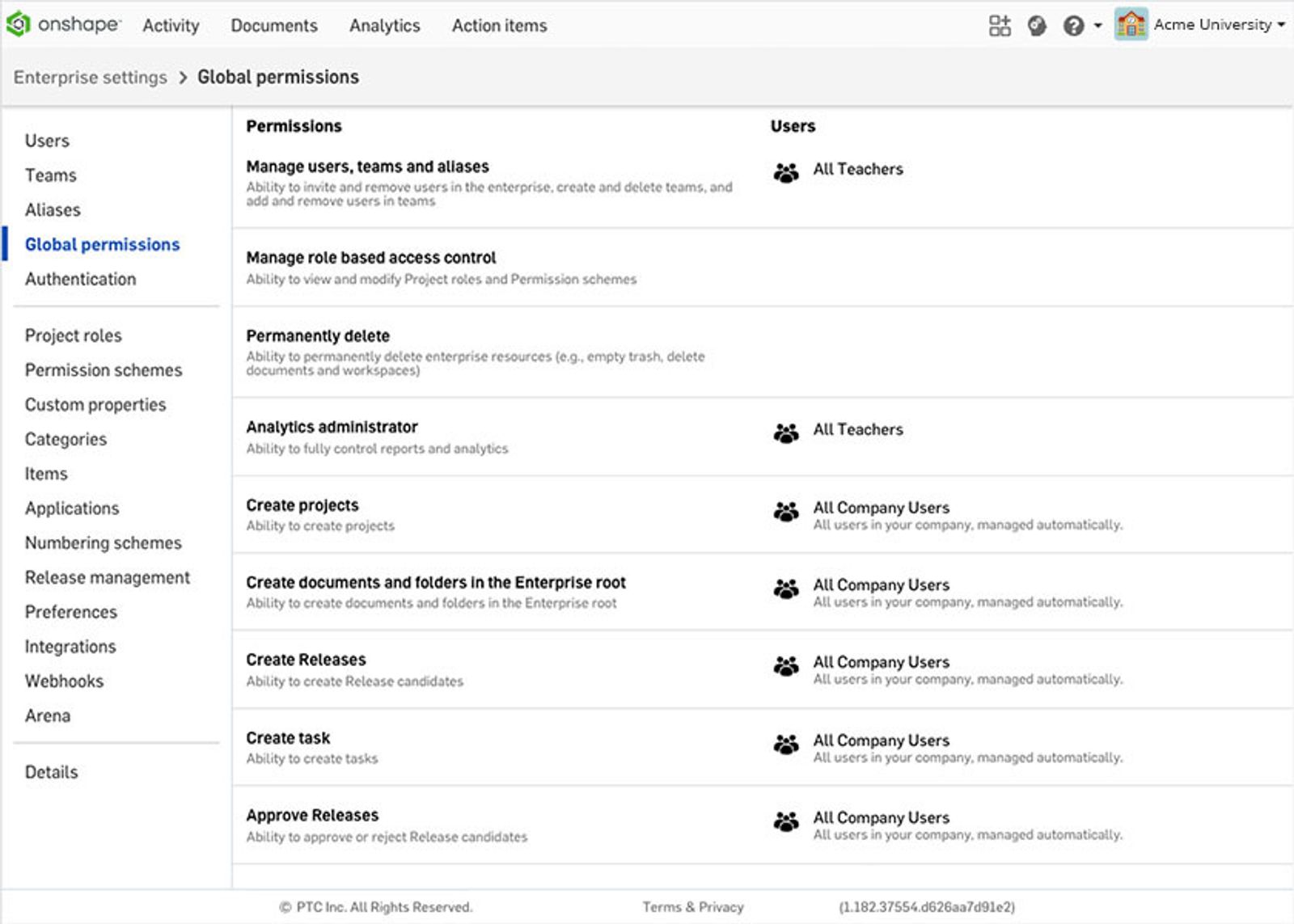The width and height of the screenshot is (1294, 924).
Task: Open the Documents menu
Action: click(x=274, y=25)
